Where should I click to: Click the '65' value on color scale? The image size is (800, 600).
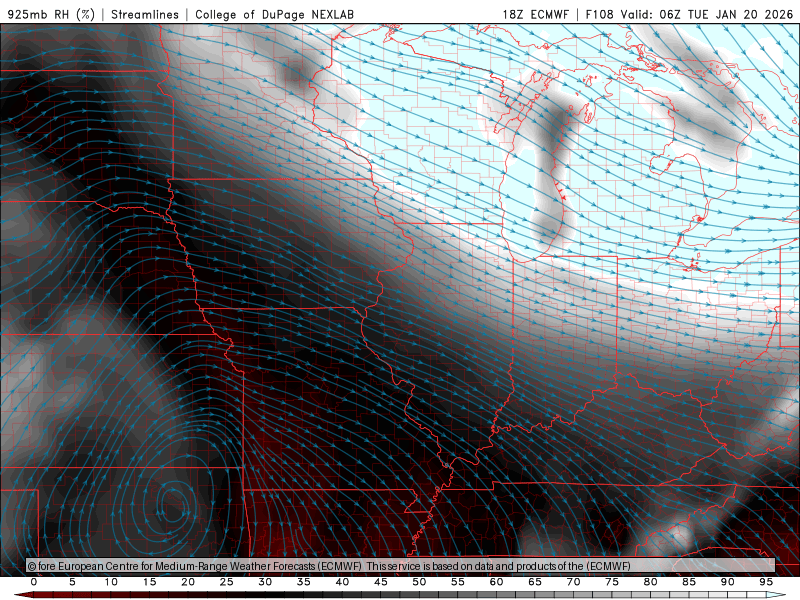535,582
